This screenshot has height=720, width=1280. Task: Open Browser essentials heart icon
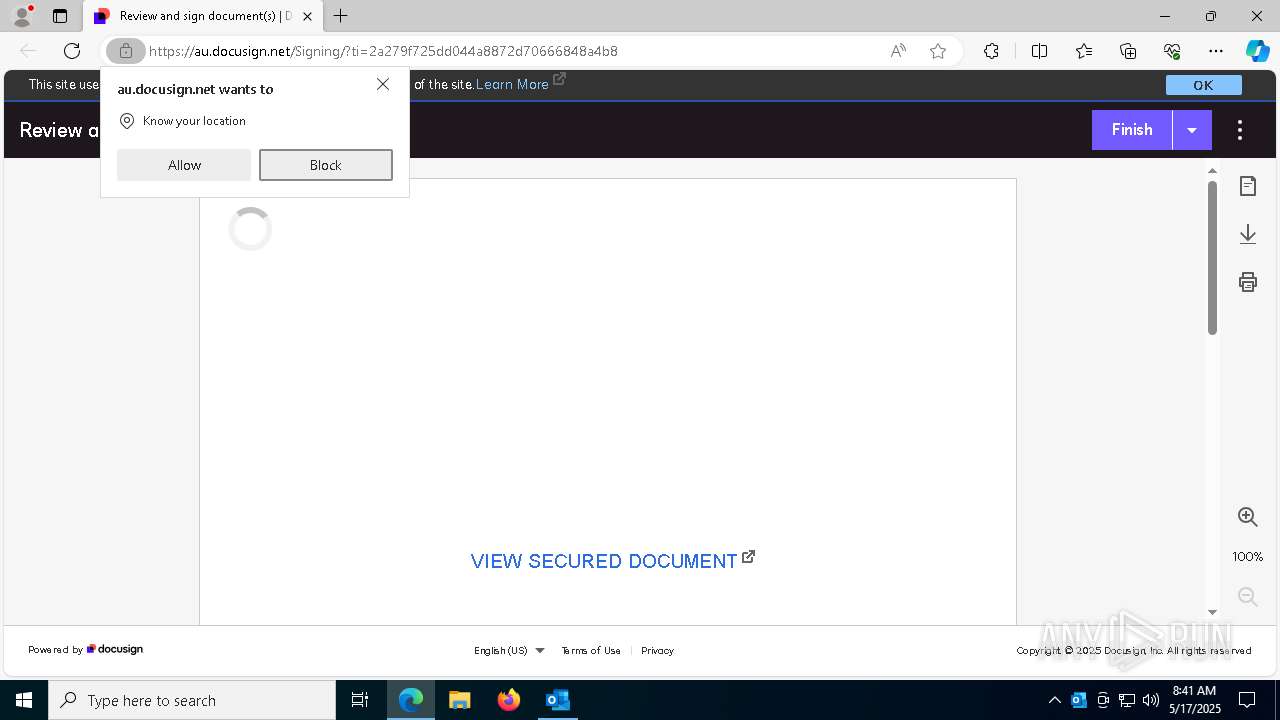click(x=1172, y=51)
